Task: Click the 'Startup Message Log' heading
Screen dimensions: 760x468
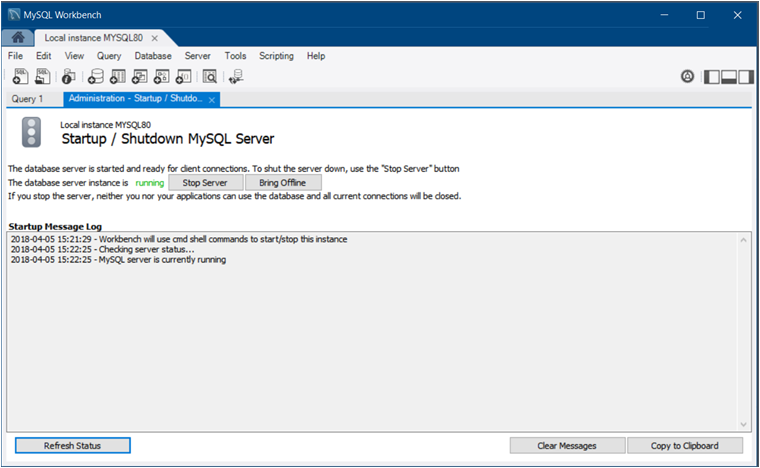Action: coord(55,226)
